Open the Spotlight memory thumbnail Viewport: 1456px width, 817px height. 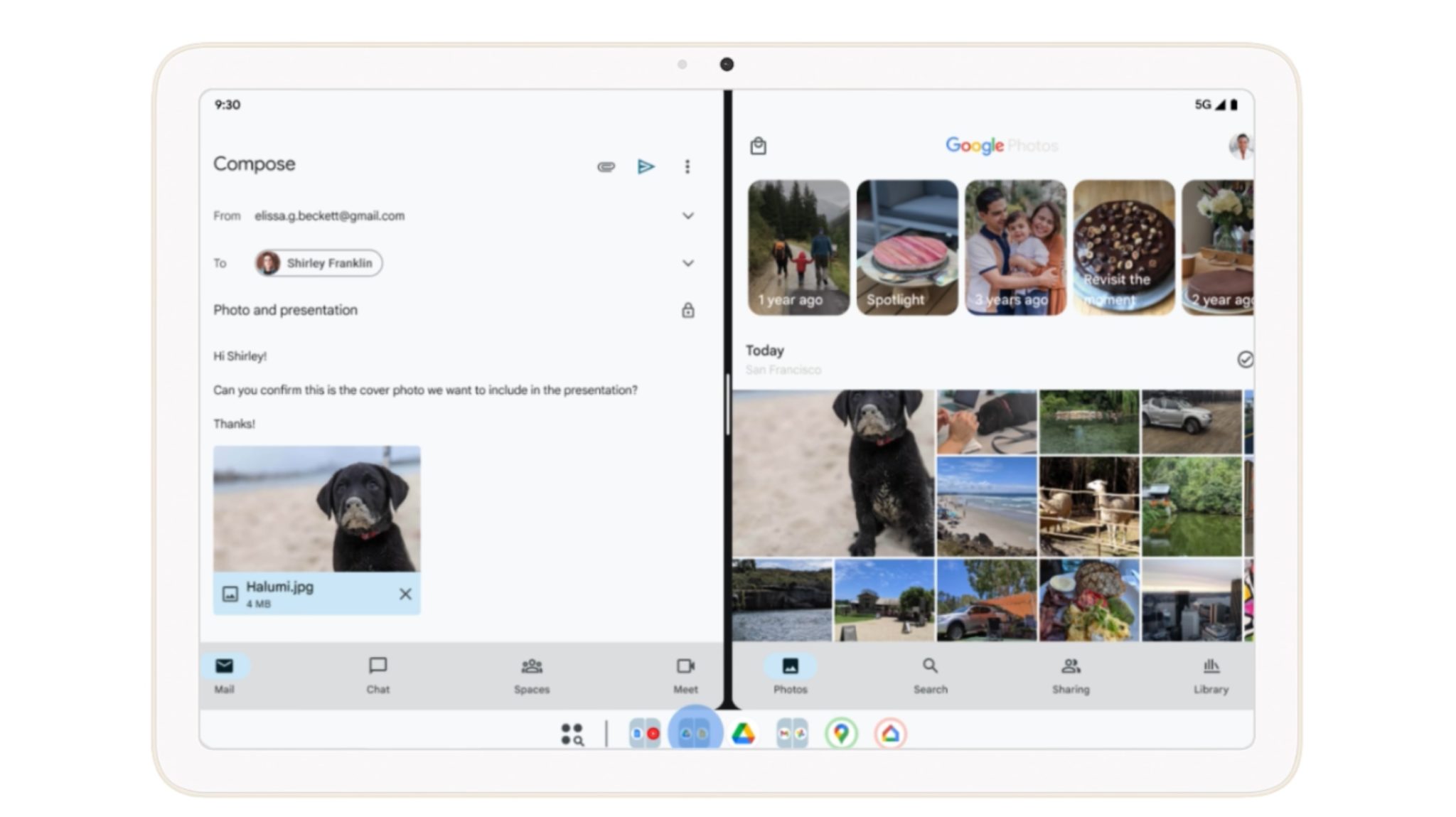click(x=906, y=247)
